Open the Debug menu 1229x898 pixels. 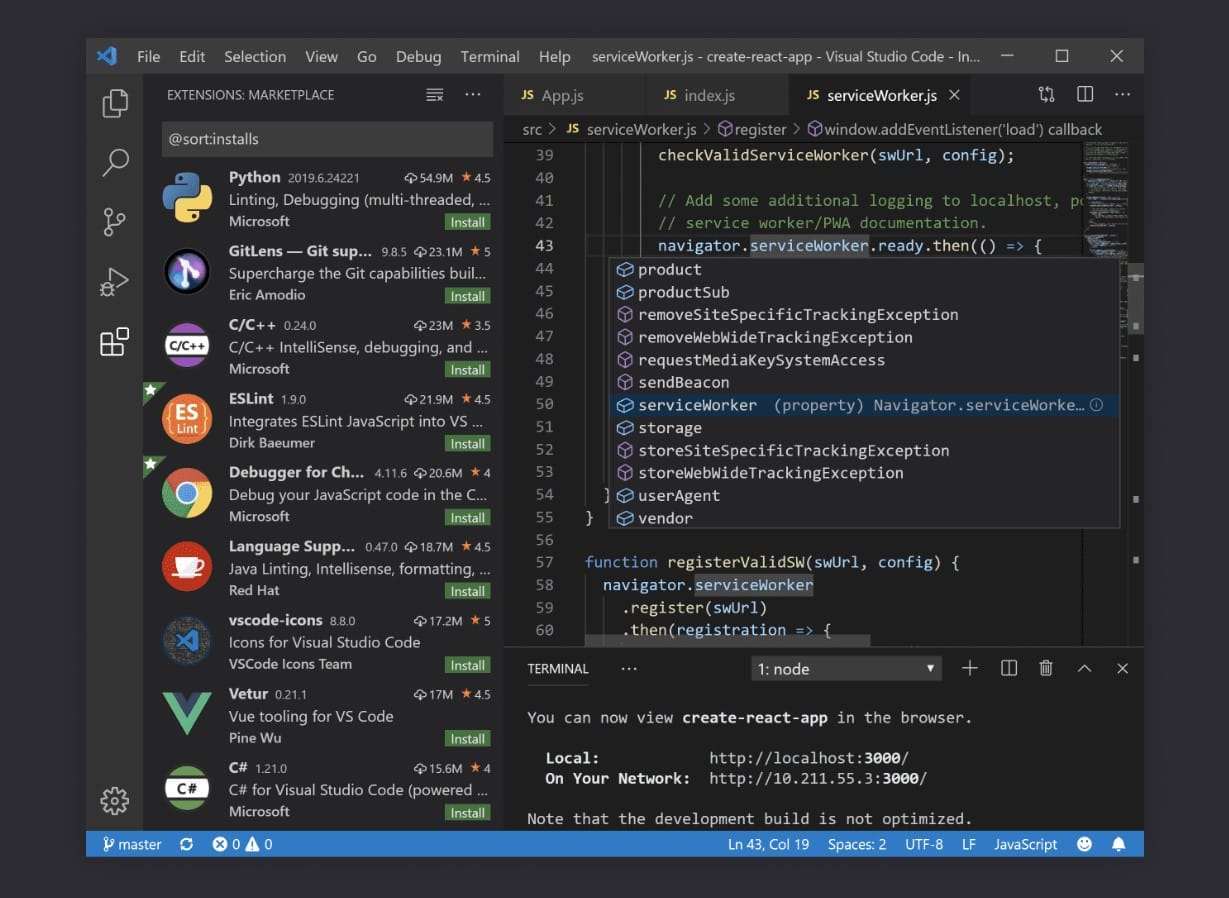click(x=418, y=56)
